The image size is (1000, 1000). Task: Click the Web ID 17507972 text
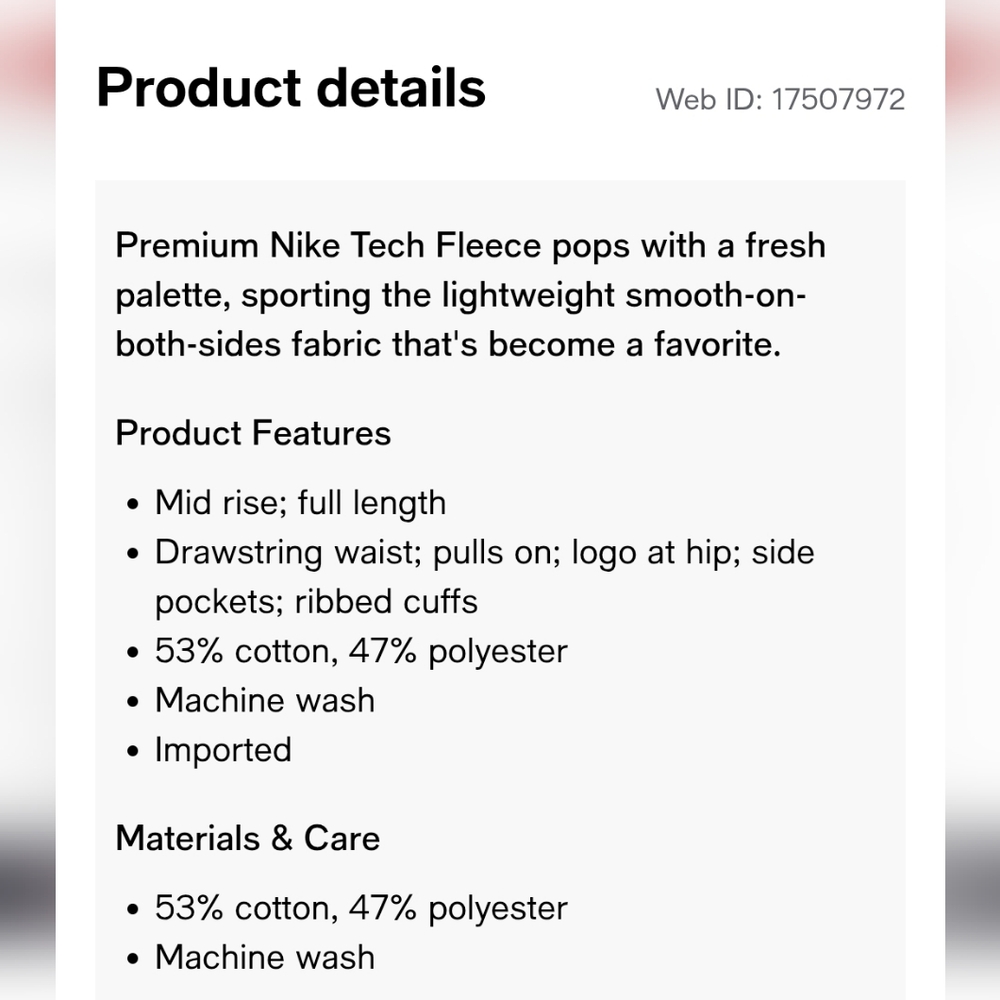pyautogui.click(x=780, y=100)
